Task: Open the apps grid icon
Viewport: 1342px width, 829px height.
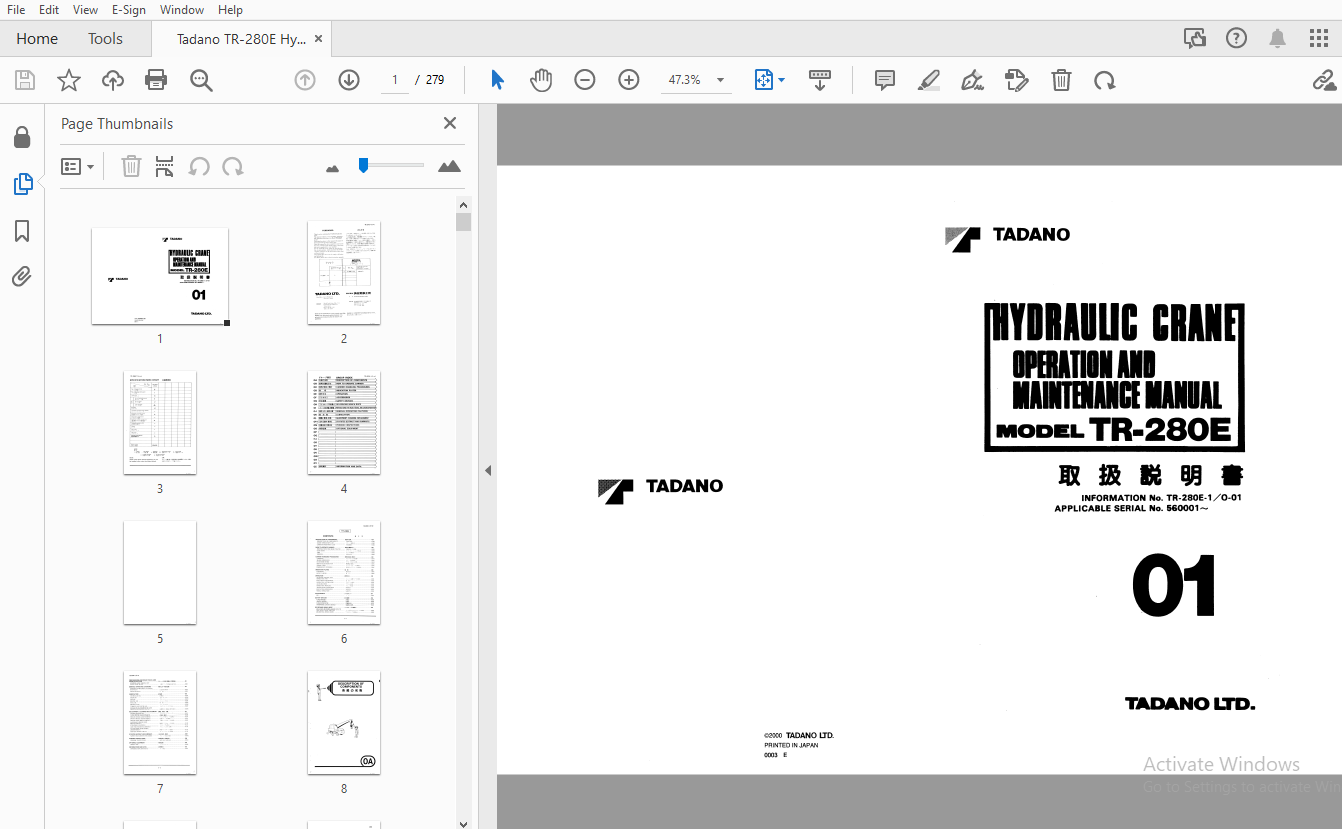Action: (1319, 39)
